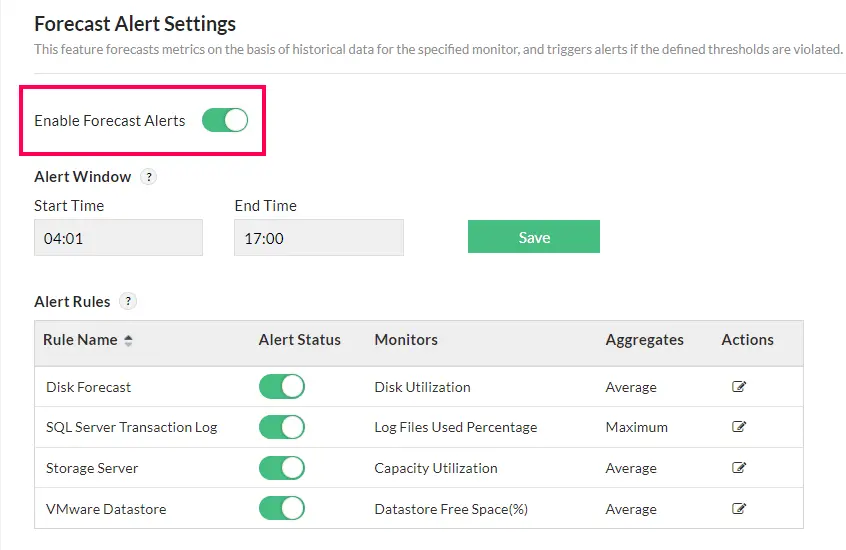Viewport: 846px width, 550px height.
Task: Edit the Disk Forecast rule
Action: pos(739,387)
